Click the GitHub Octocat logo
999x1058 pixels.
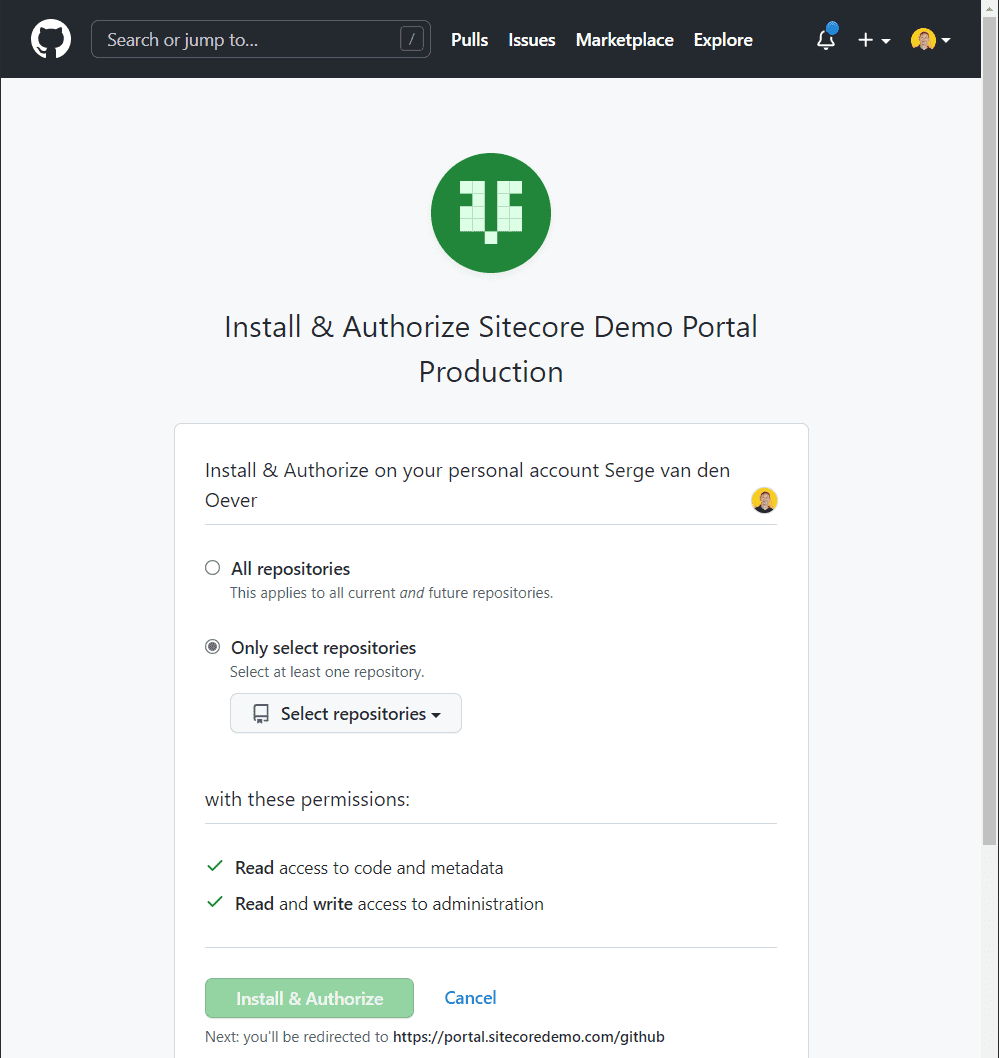point(51,40)
